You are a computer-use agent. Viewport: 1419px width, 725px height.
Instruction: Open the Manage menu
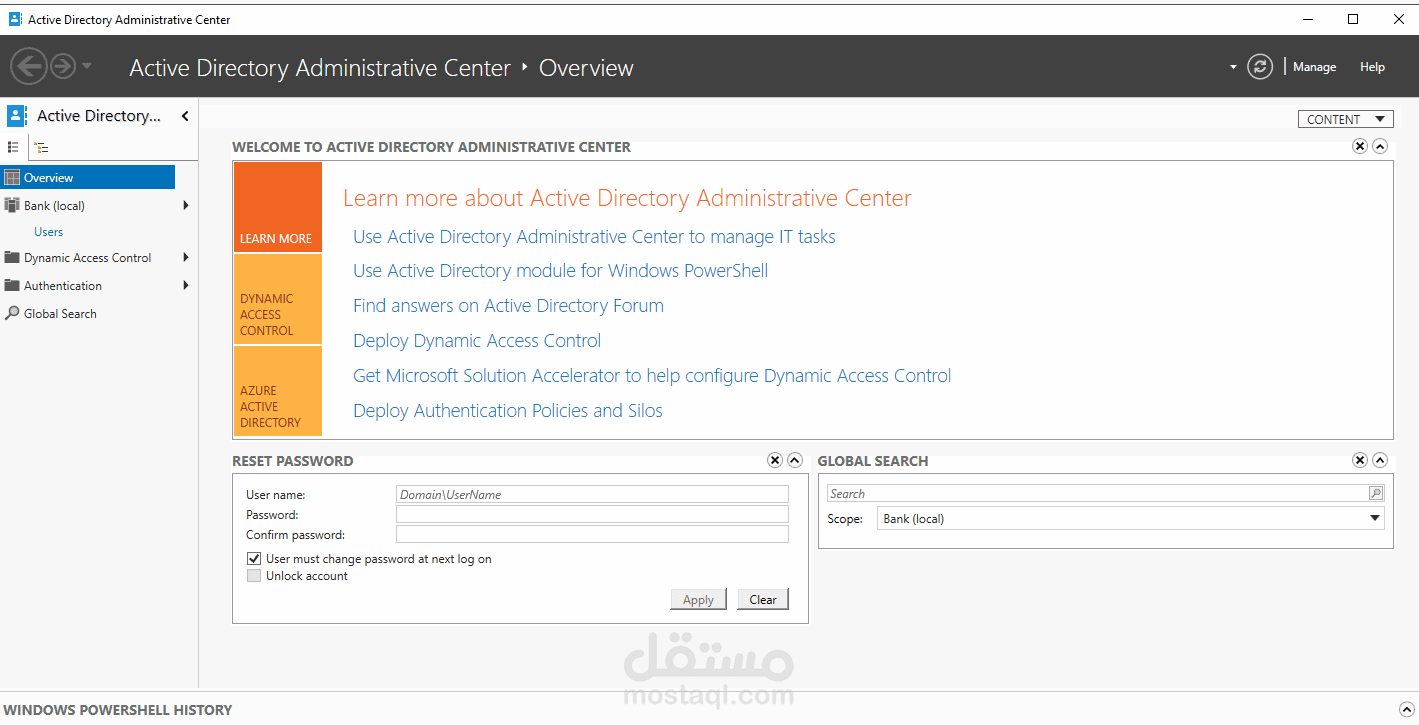(x=1314, y=67)
